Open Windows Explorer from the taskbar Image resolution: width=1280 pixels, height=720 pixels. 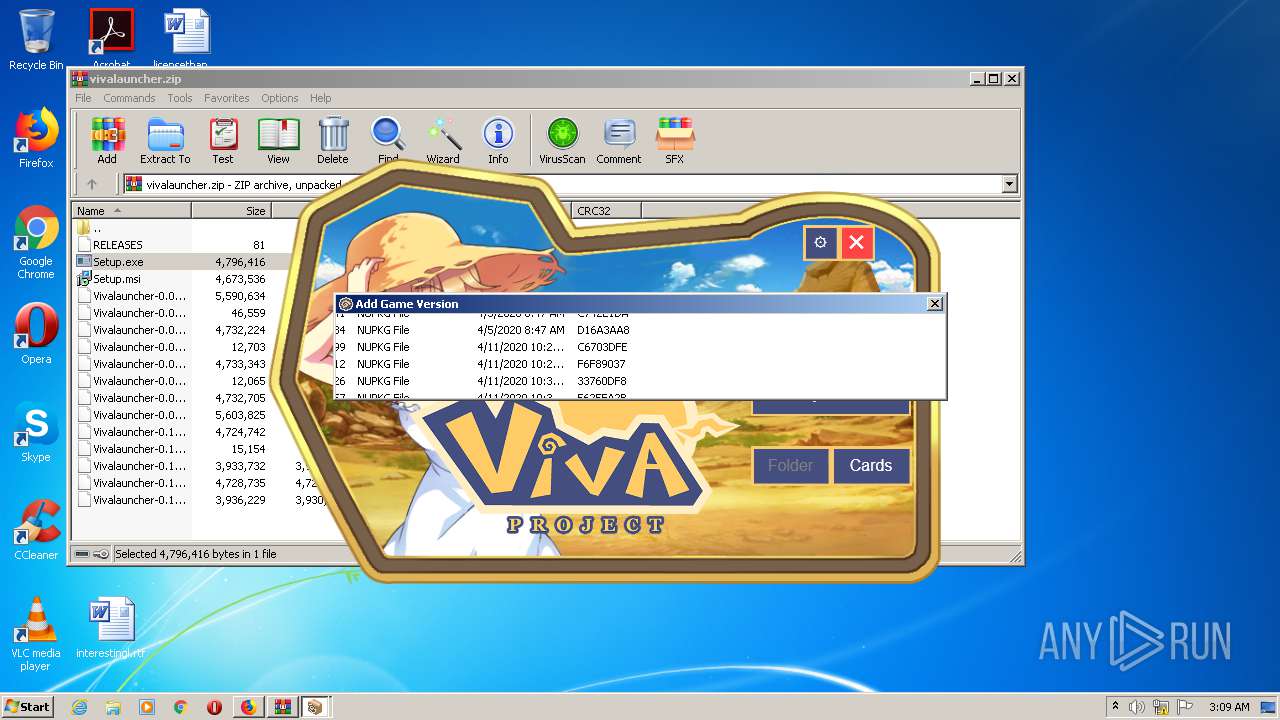(113, 707)
